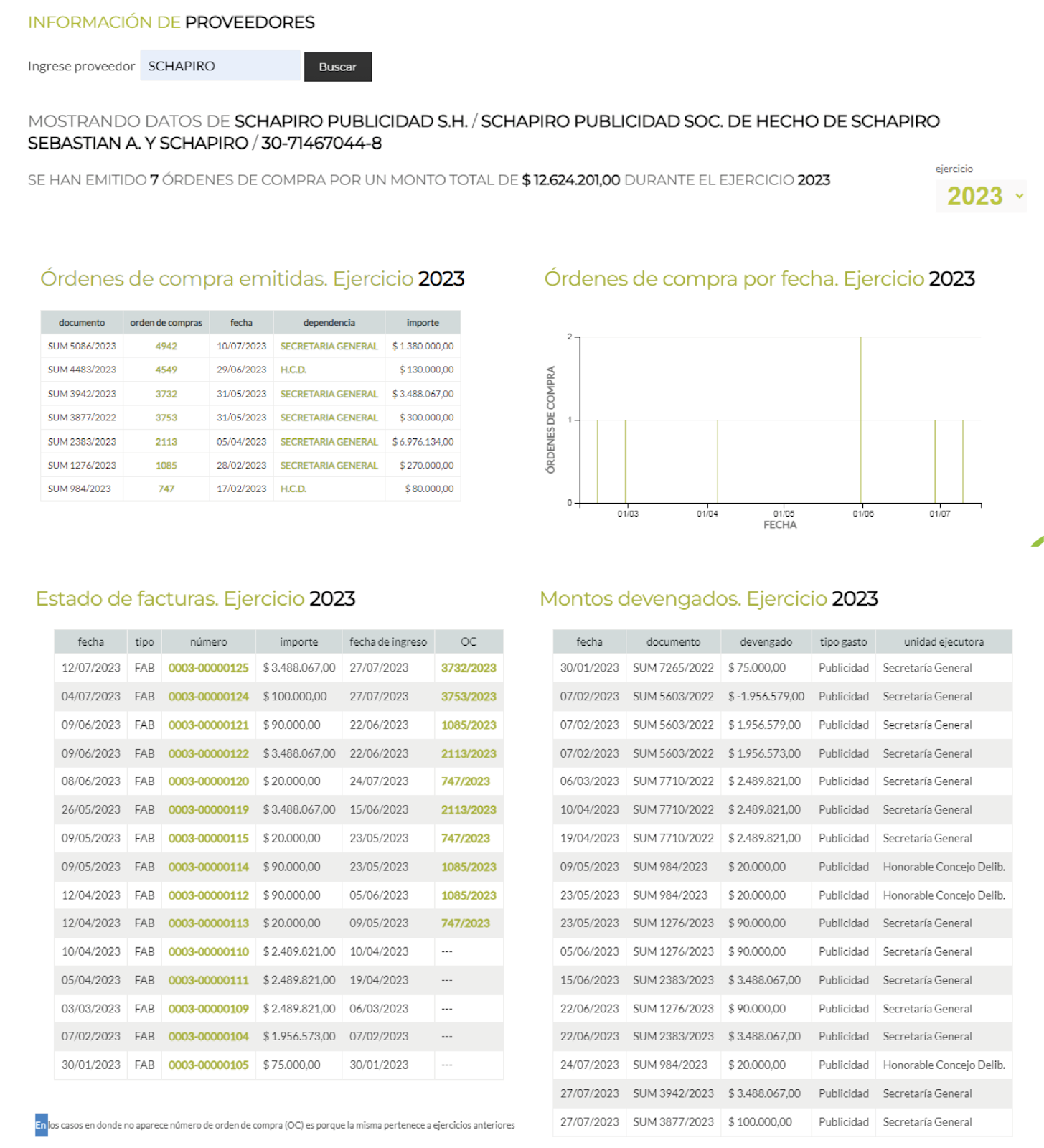Click the fecha de ingreso column header
This screenshot has width=1044, height=1148.
coord(387,642)
